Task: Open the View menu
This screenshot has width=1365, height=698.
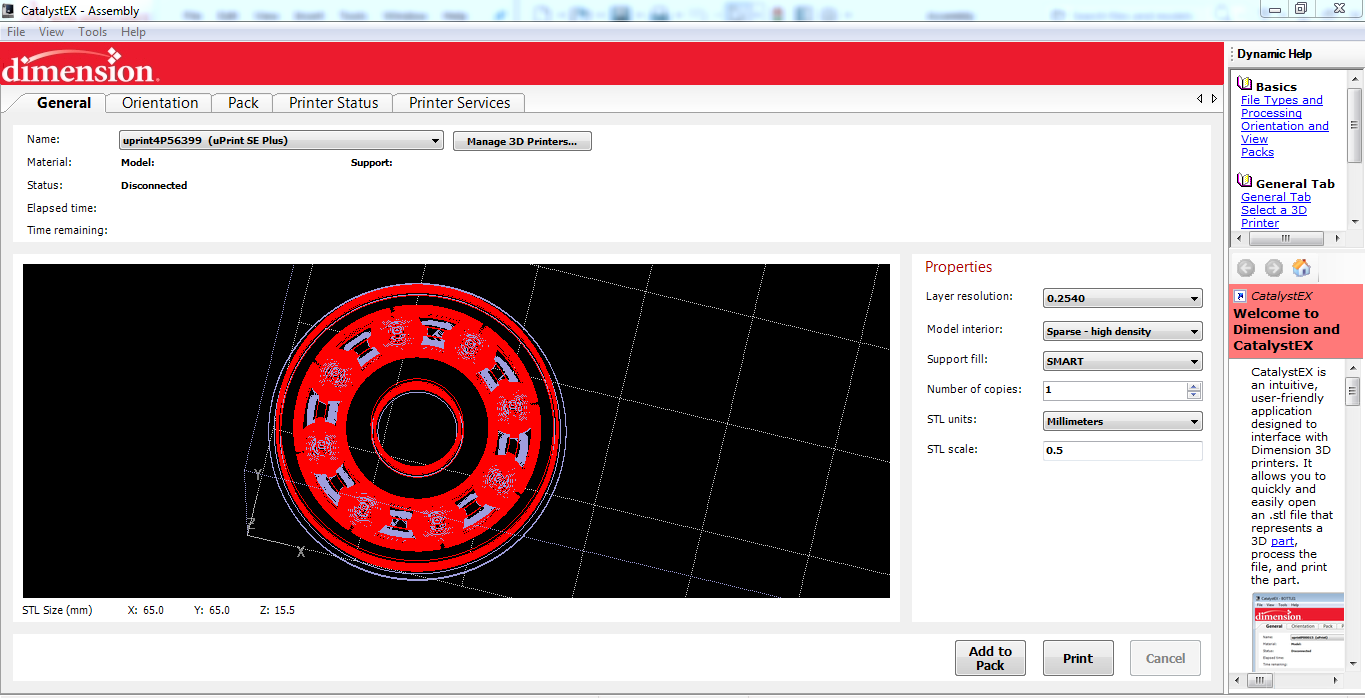Action: click(x=52, y=32)
